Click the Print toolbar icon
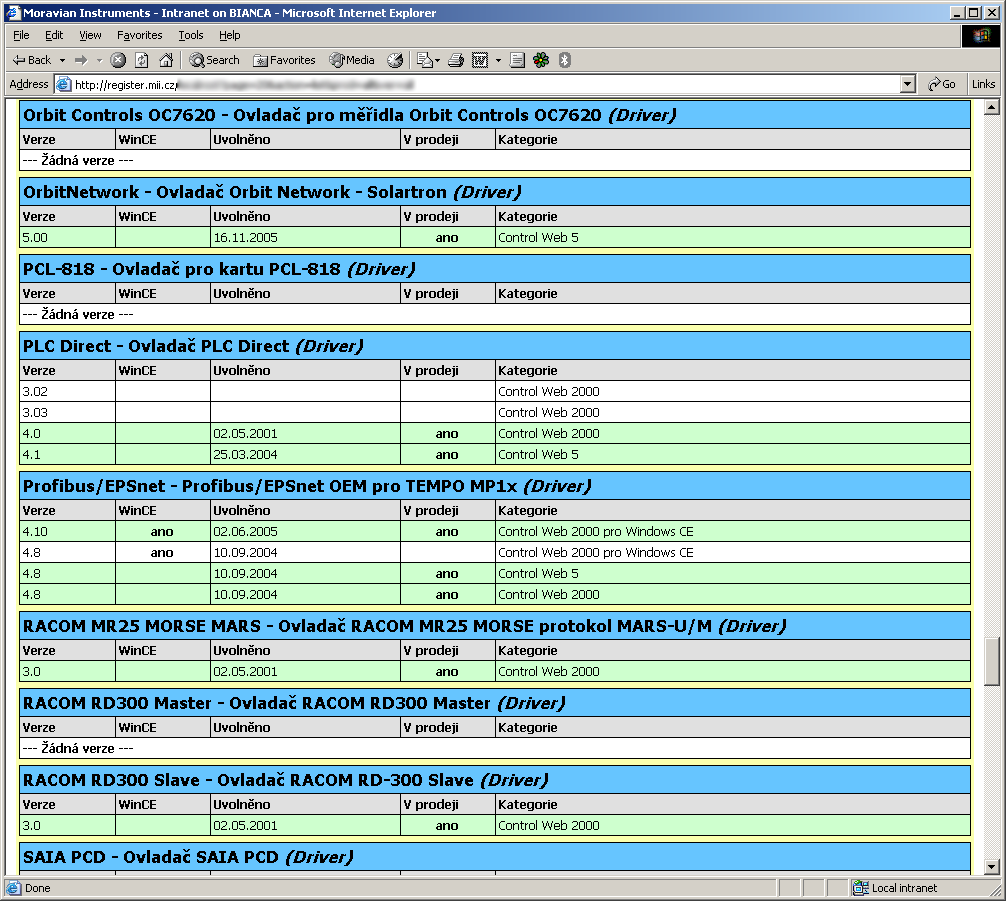The width and height of the screenshot is (1006, 901). (456, 60)
